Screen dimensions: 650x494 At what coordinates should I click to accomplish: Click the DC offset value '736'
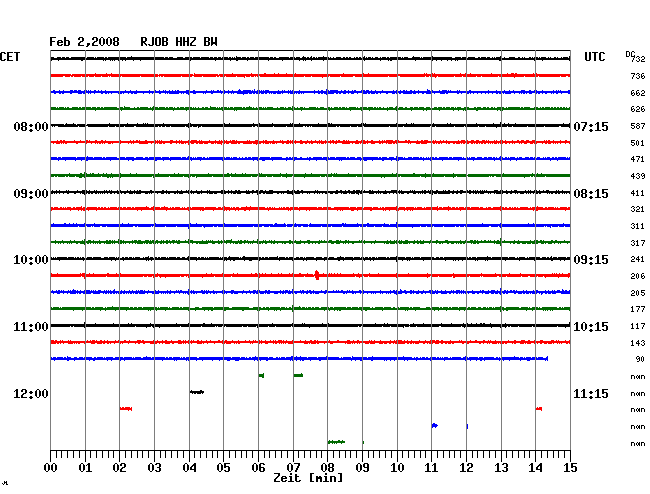[x=638, y=76]
